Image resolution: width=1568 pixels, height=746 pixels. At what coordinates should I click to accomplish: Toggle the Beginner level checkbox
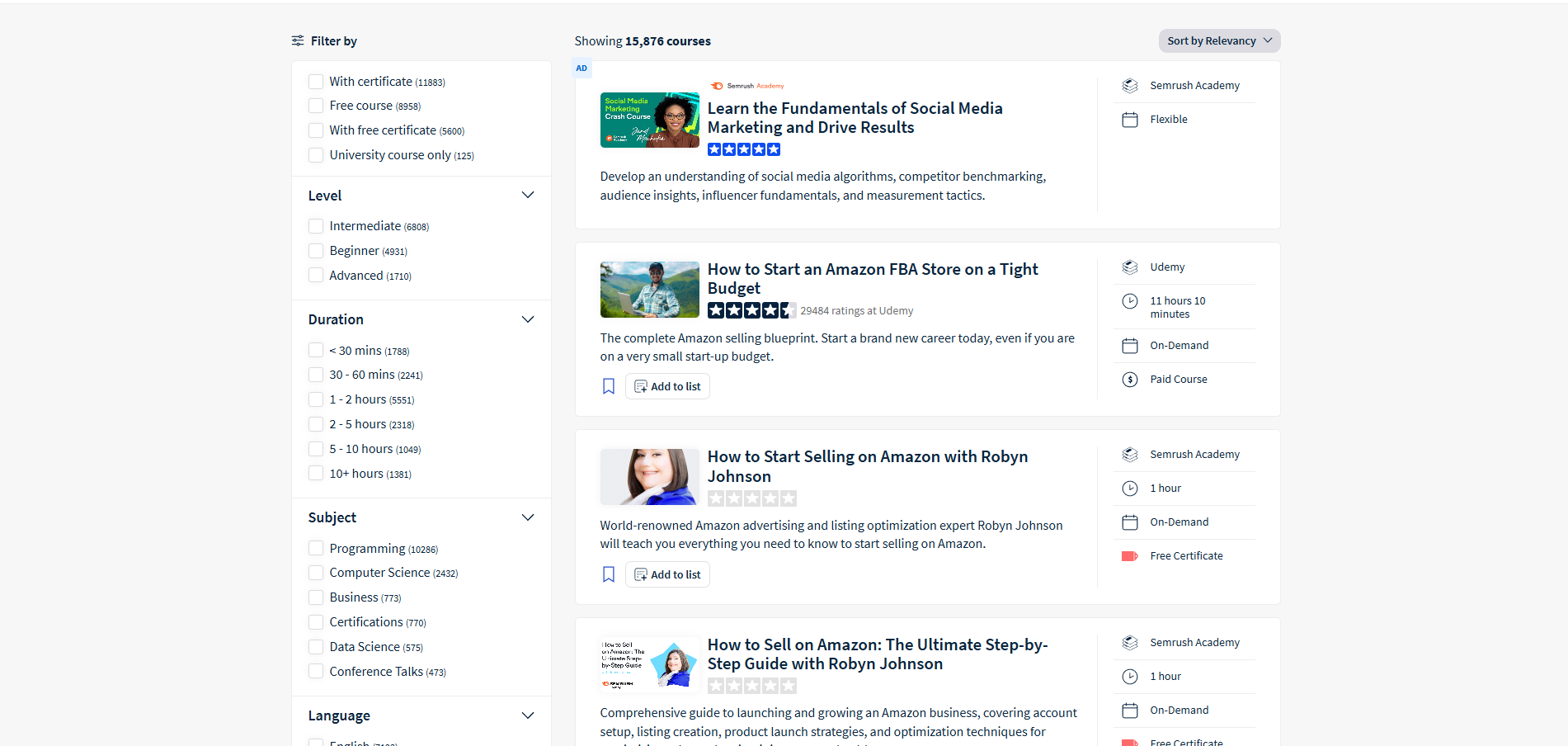pyautogui.click(x=316, y=251)
